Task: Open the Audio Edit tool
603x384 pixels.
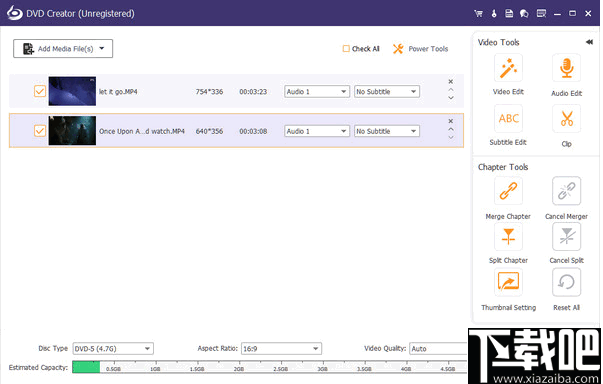Action: coord(566,68)
